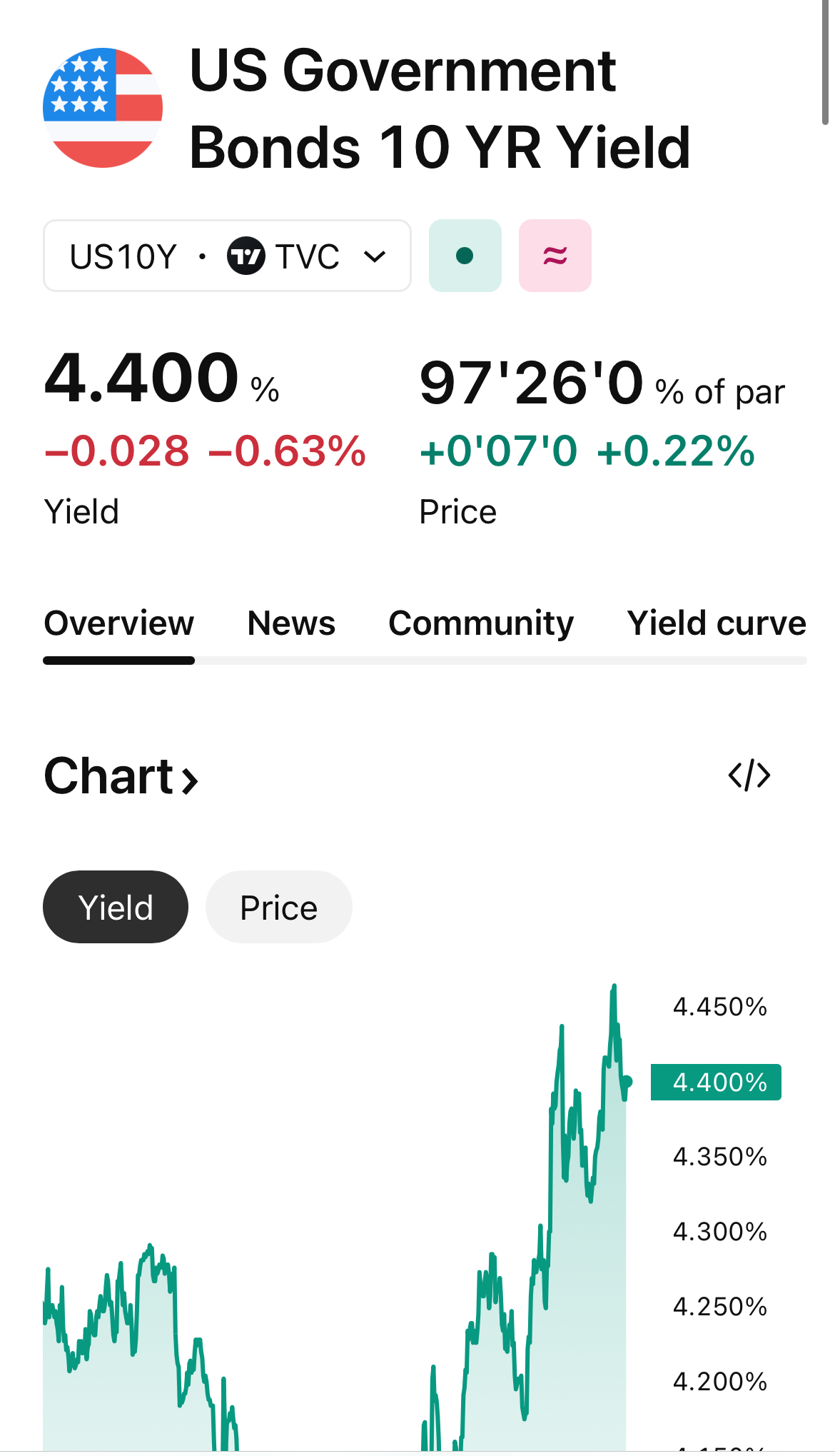
Task: Go to the Yield curve tab
Action: pos(717,623)
